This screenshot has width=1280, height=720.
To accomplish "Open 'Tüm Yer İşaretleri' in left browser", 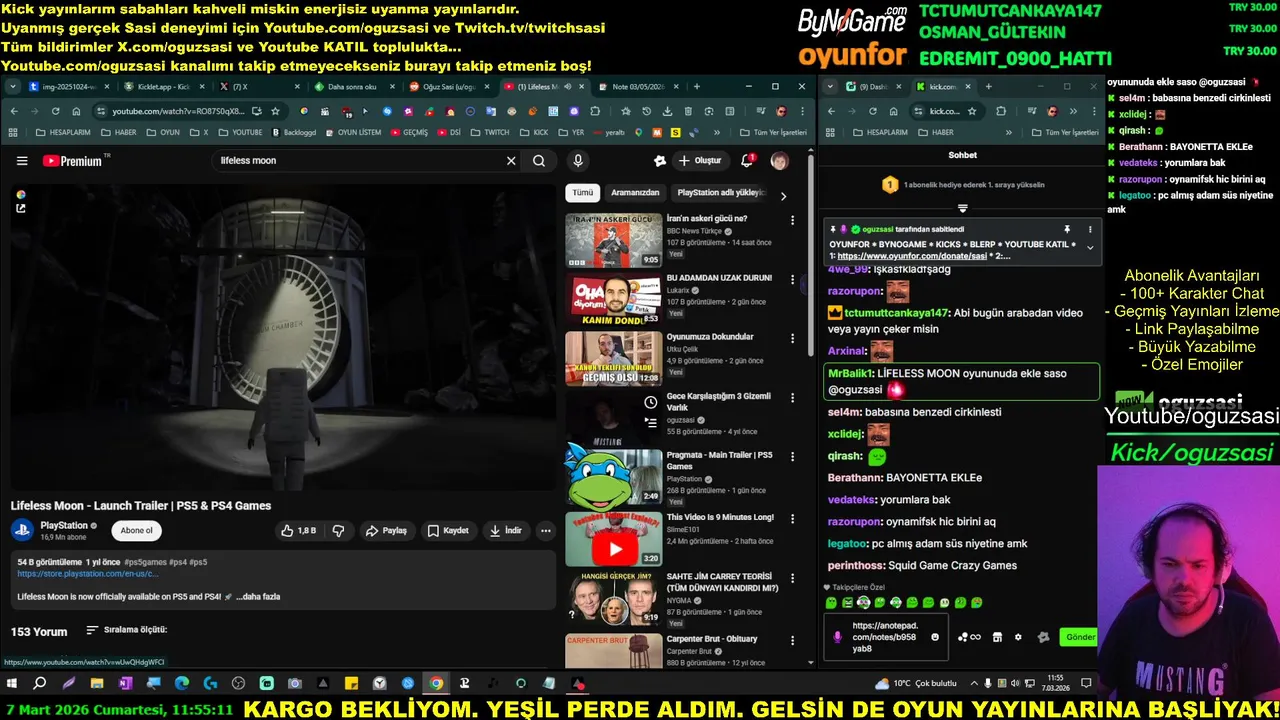I will (773, 132).
